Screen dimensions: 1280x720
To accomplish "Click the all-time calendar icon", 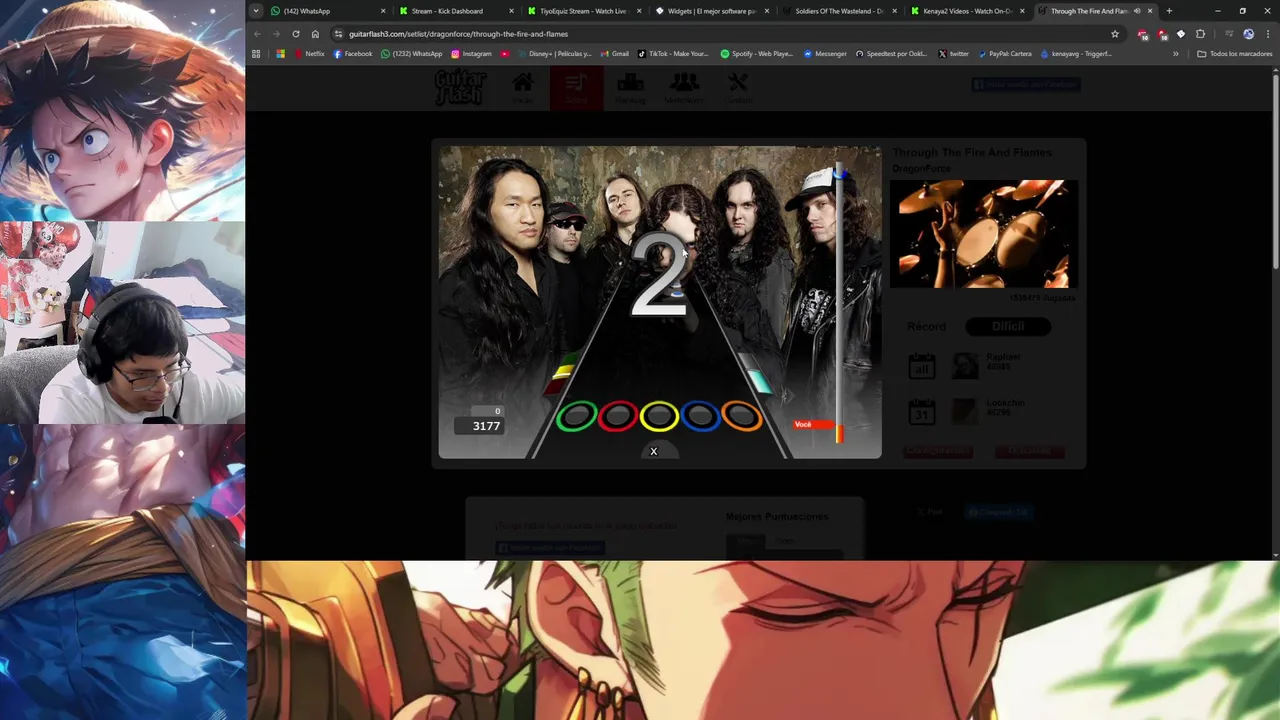I will (x=922, y=366).
